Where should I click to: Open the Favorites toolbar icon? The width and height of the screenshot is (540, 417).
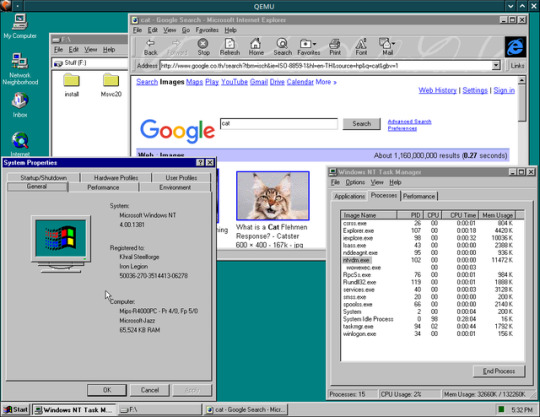309,47
